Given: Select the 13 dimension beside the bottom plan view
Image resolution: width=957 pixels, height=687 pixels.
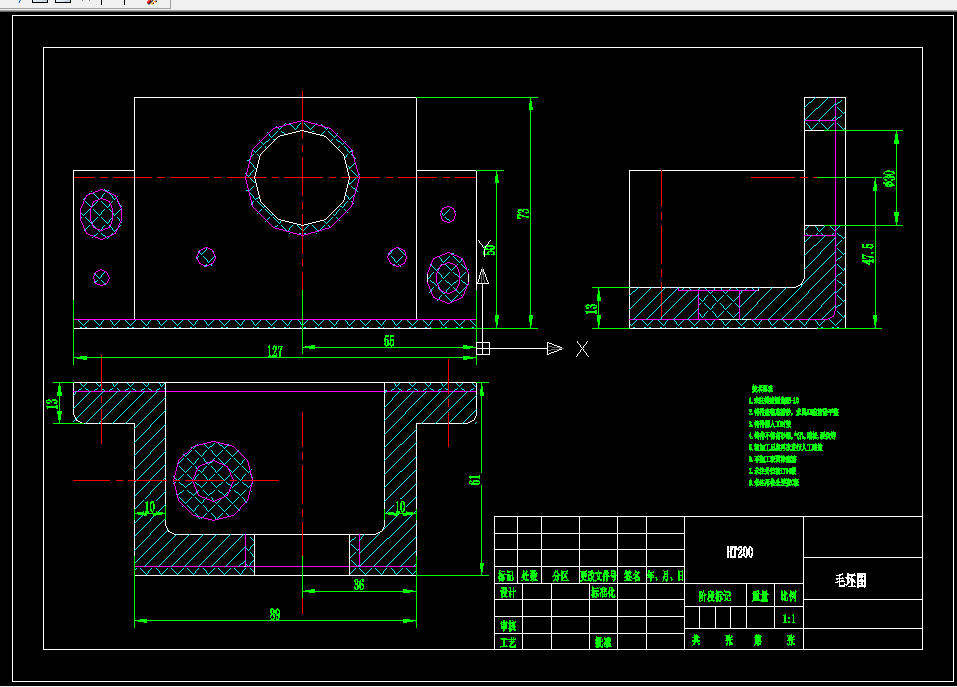Looking at the screenshot, I should [x=52, y=402].
